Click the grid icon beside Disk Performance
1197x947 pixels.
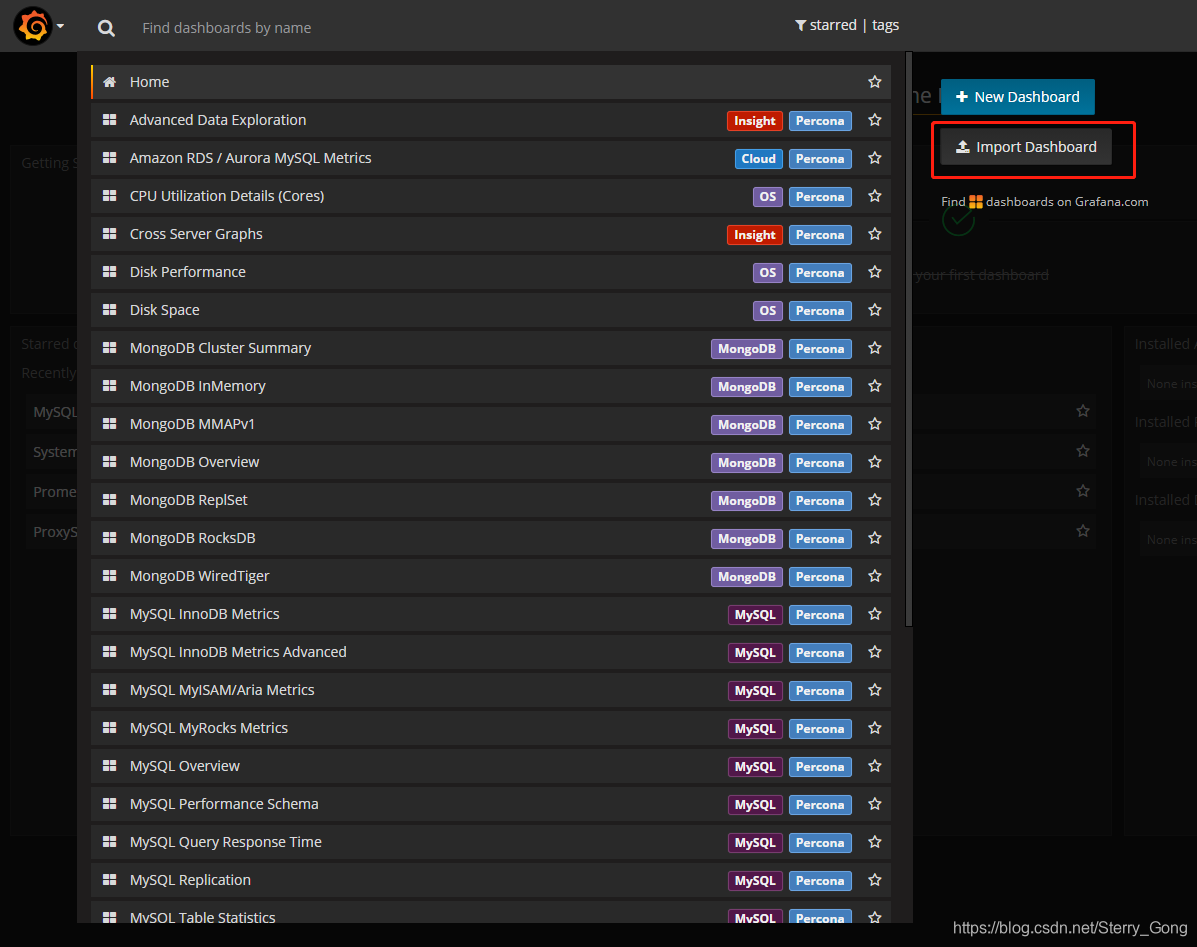pyautogui.click(x=109, y=272)
